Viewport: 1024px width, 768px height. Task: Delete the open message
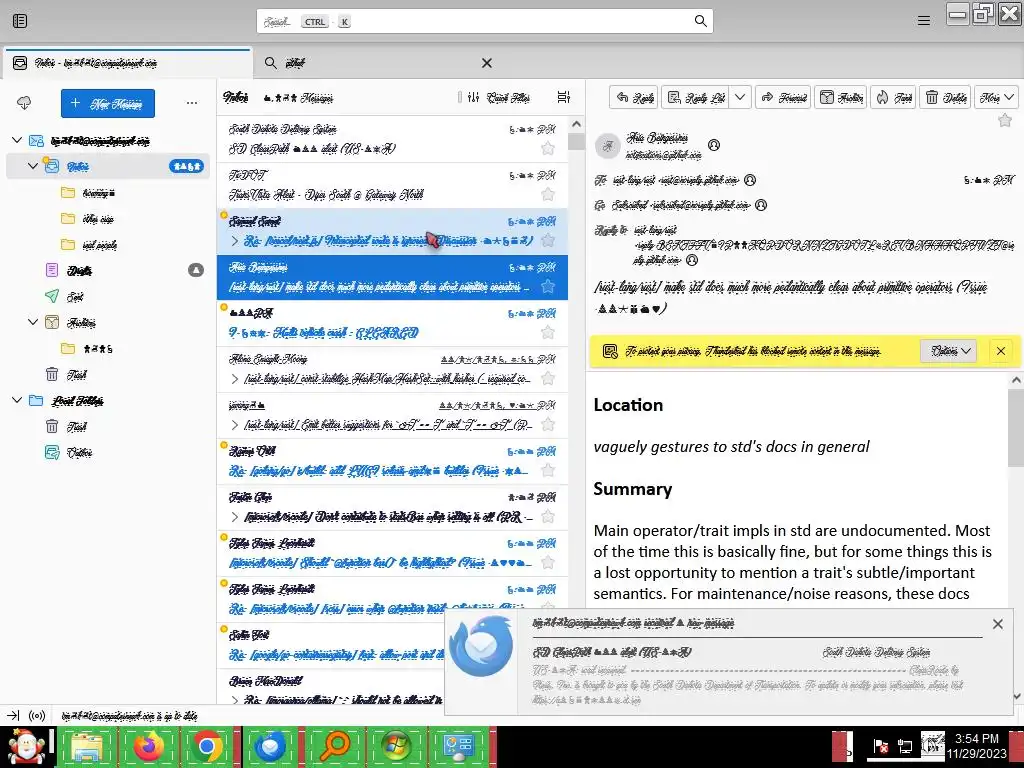946,97
